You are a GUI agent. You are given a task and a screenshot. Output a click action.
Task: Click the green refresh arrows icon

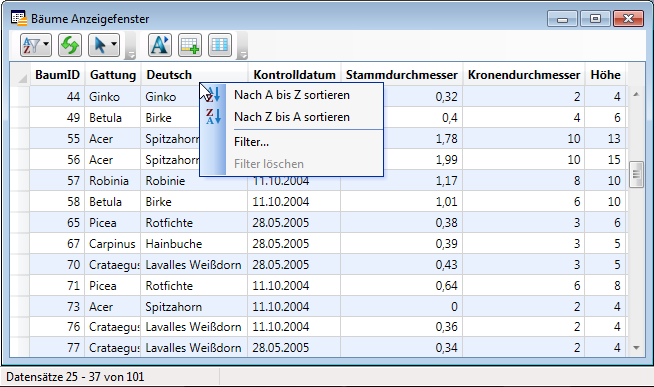click(70, 45)
